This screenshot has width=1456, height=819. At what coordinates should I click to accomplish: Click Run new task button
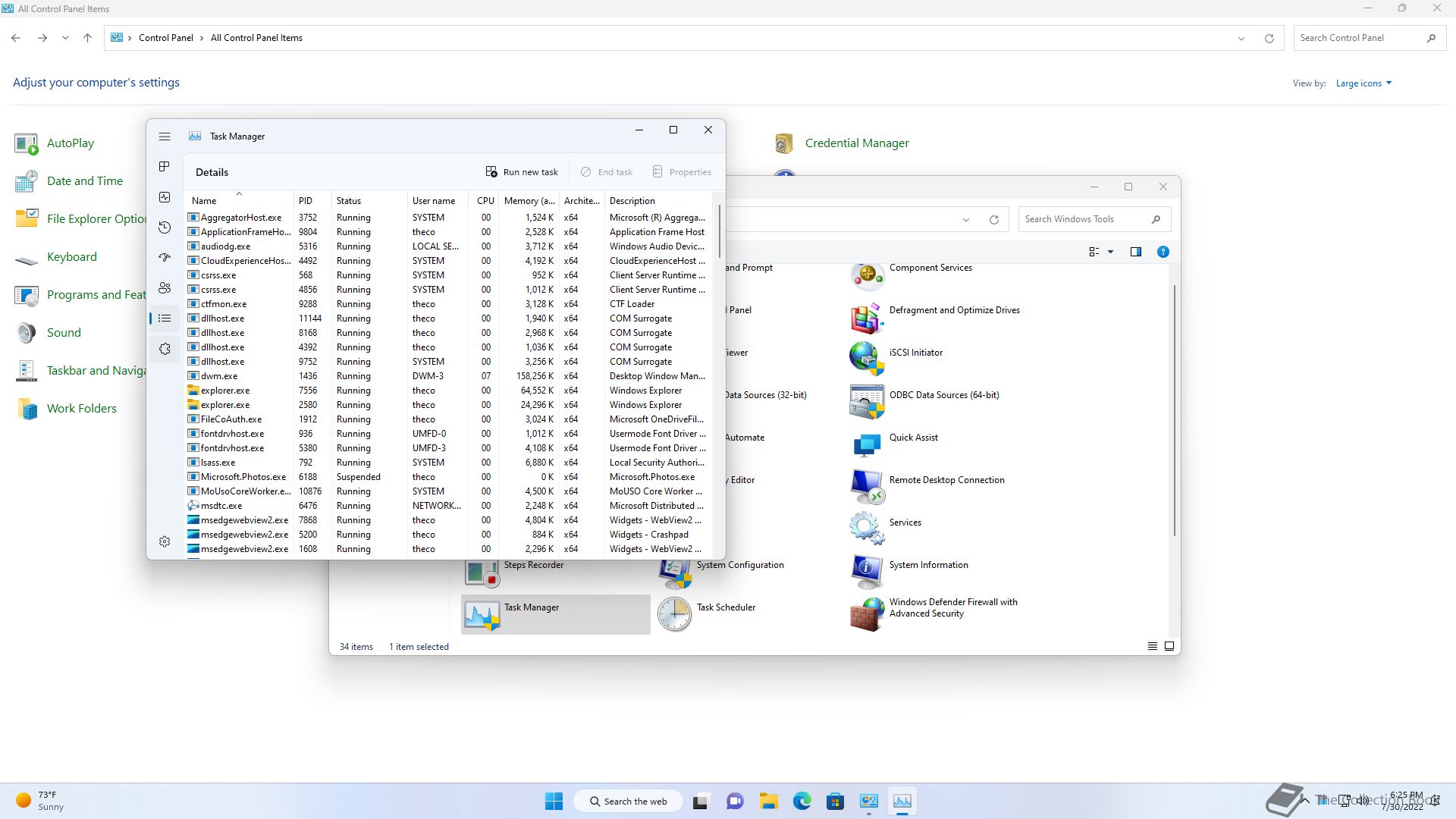[x=522, y=172]
